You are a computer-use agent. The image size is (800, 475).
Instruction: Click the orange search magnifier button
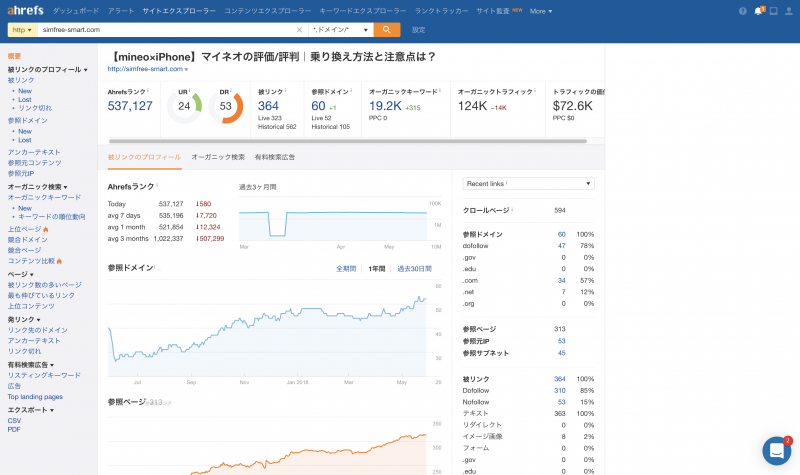(x=387, y=30)
